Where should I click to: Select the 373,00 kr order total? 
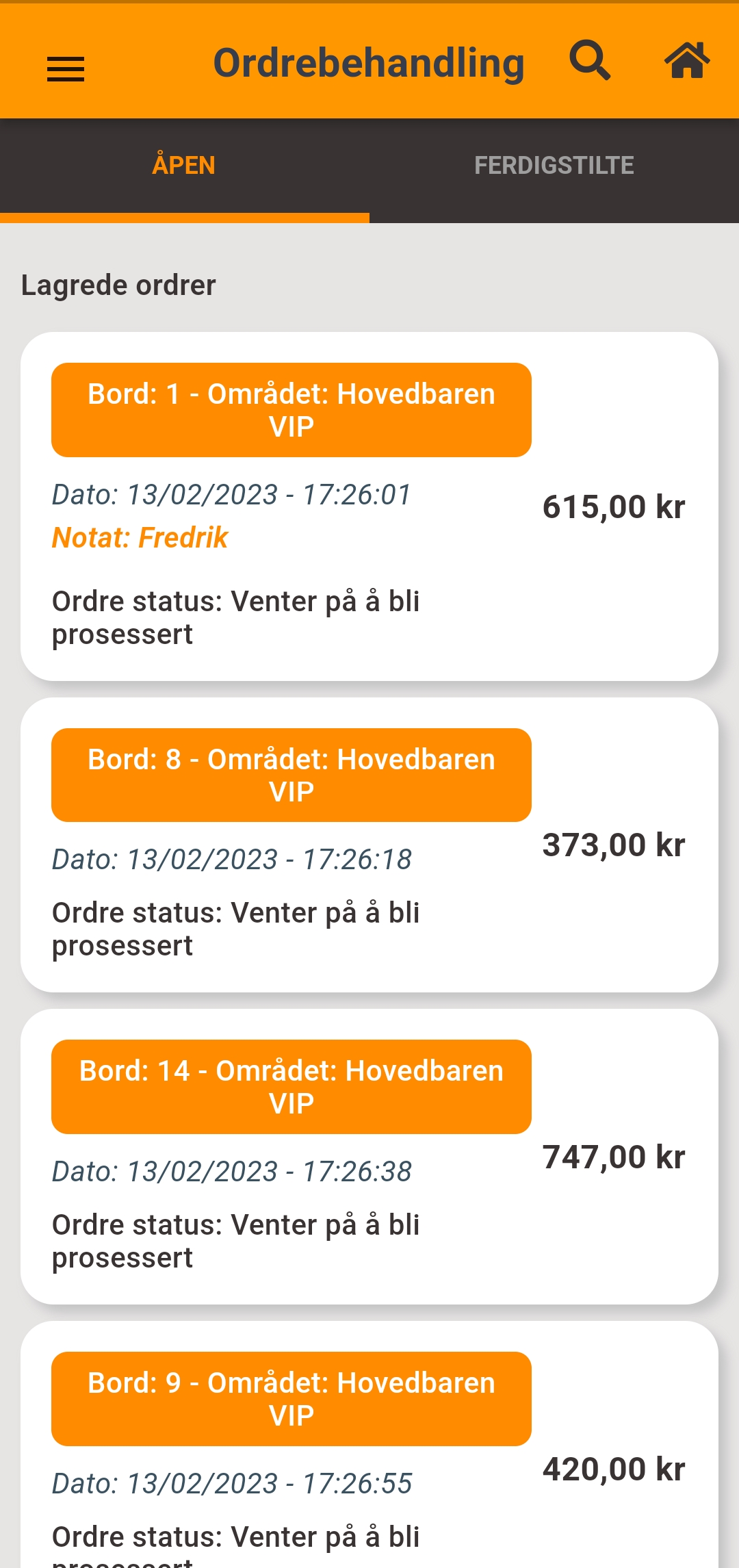pyautogui.click(x=614, y=845)
